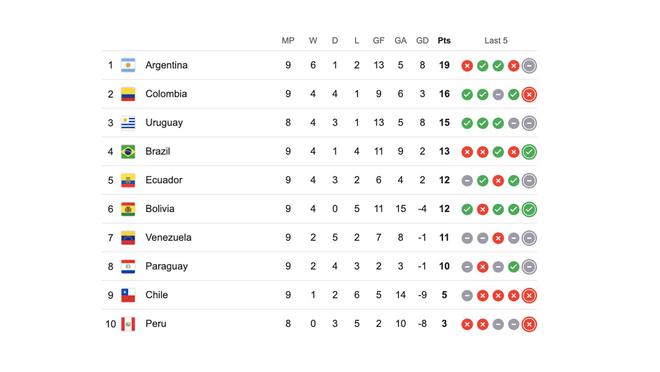Select Chile's circled latest loss icon
Screen dimensions: 660x372
529,295
